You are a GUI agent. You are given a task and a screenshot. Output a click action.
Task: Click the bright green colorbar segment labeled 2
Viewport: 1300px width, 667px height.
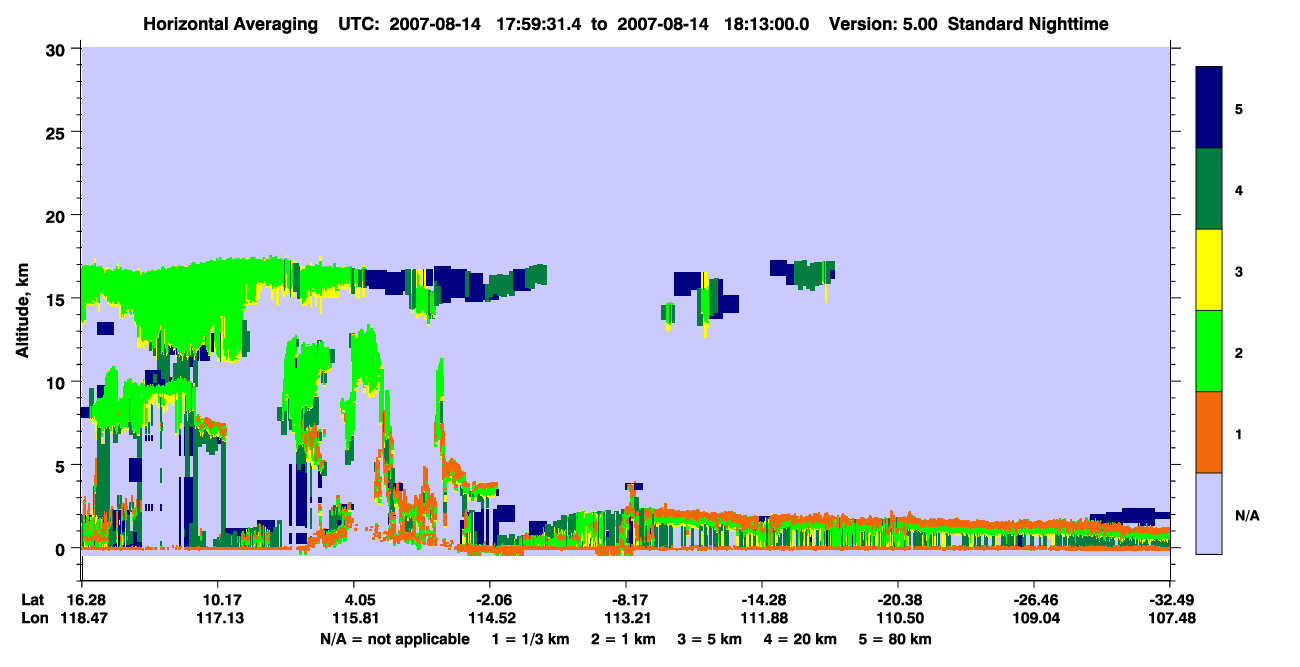pyautogui.click(x=1209, y=351)
